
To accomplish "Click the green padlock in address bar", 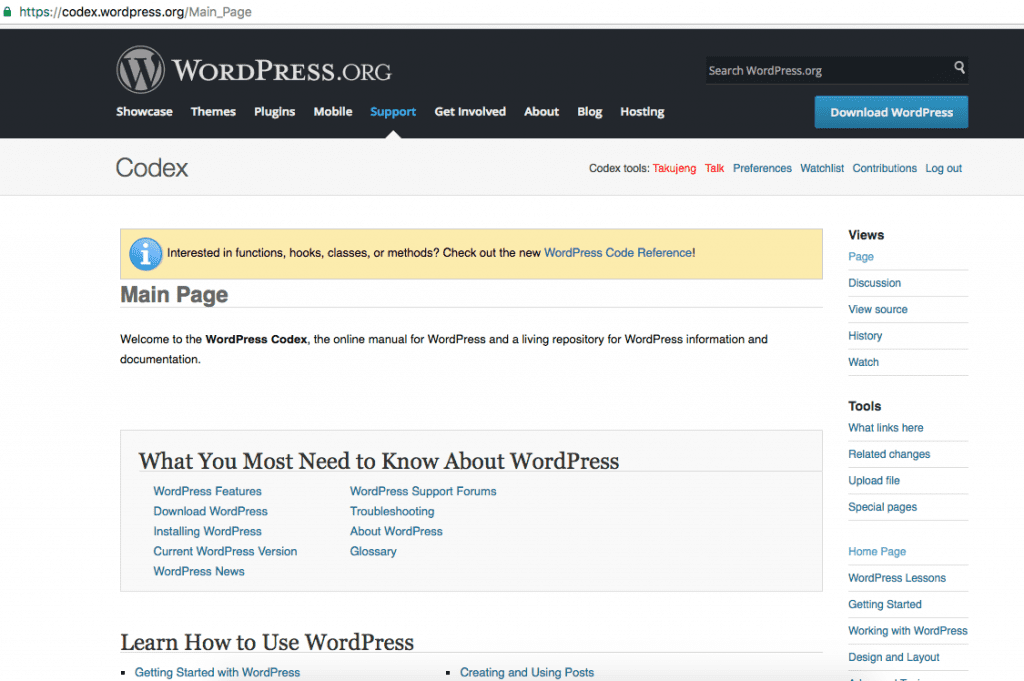I will (x=7, y=12).
